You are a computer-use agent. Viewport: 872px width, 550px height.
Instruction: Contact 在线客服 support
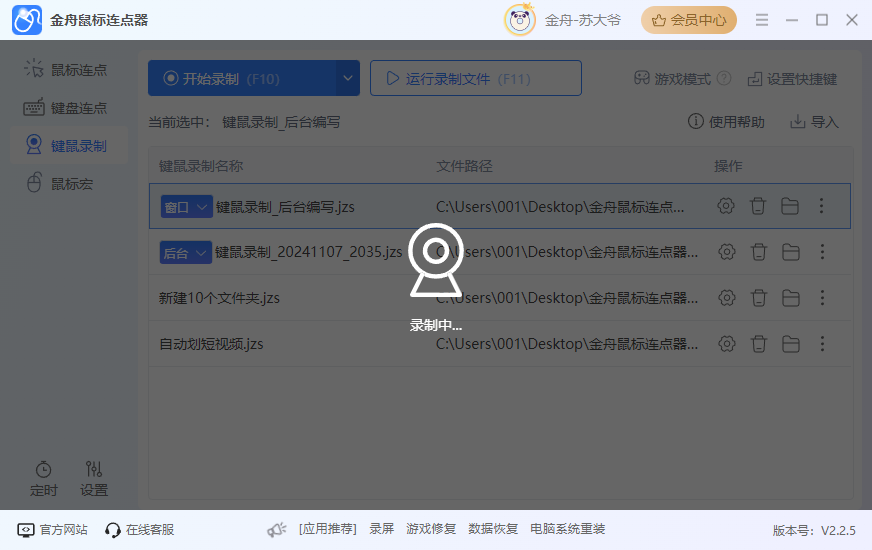point(140,529)
